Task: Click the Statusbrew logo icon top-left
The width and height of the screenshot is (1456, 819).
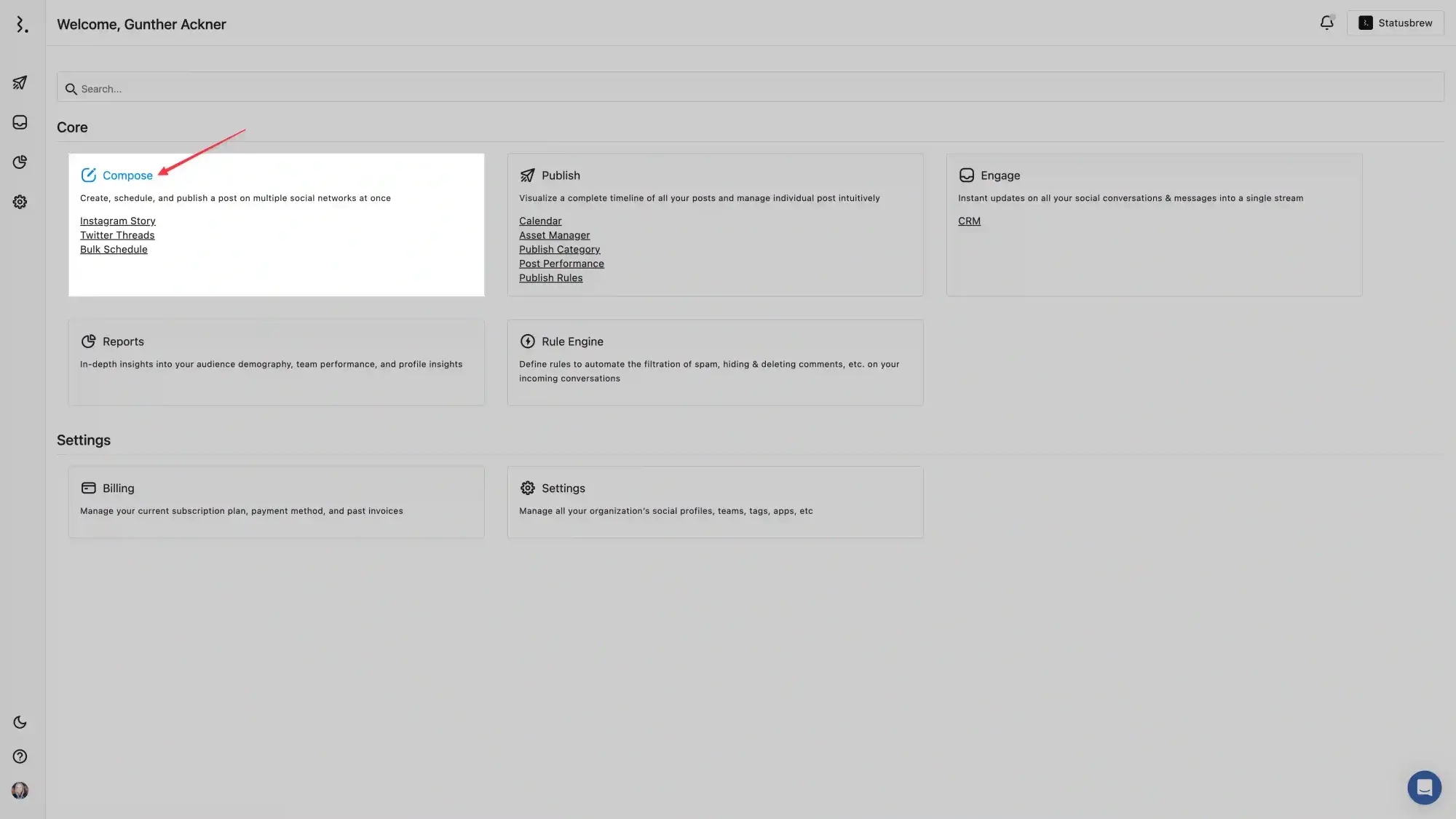Action: 22,24
